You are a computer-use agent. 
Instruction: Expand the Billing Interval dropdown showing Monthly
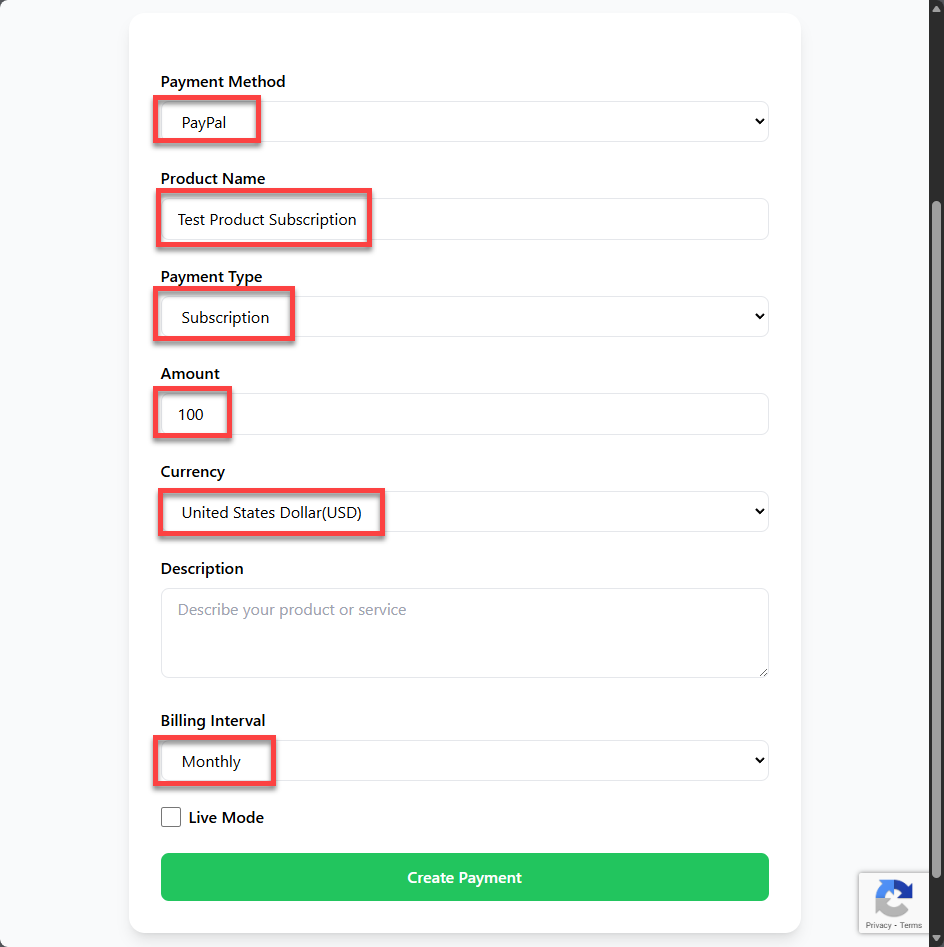coord(464,760)
